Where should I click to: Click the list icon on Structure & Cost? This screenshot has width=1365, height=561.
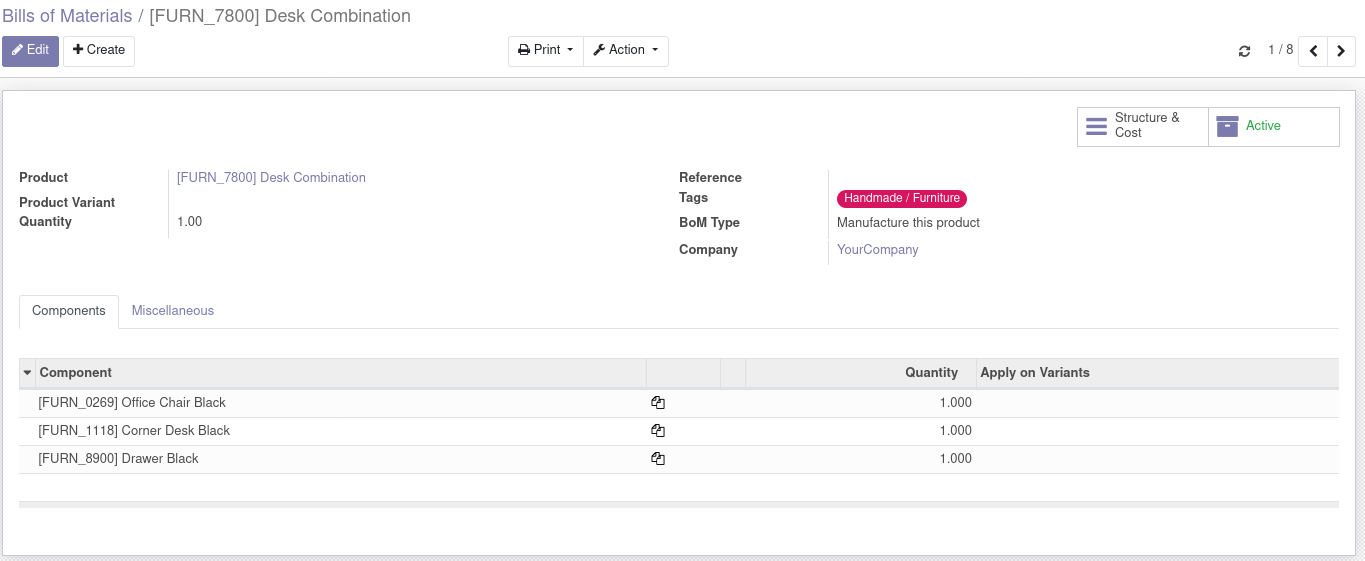click(1096, 126)
